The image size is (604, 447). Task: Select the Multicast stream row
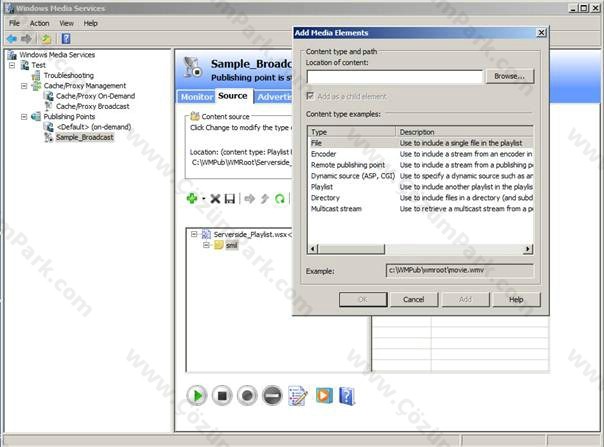[421, 209]
